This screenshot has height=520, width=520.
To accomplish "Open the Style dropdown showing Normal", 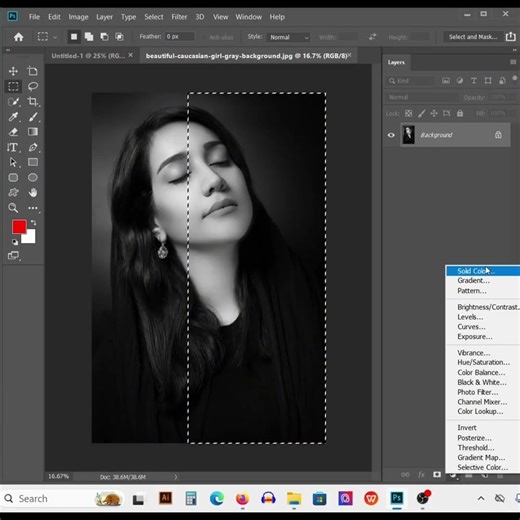I will [289, 37].
